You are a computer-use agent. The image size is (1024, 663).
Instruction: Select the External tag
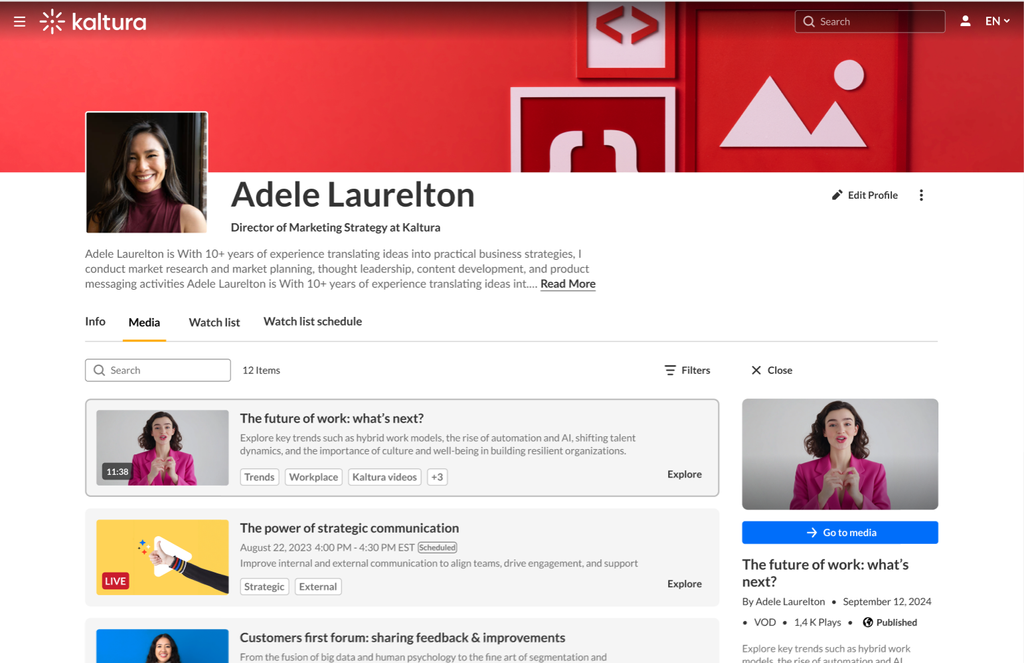click(x=318, y=587)
